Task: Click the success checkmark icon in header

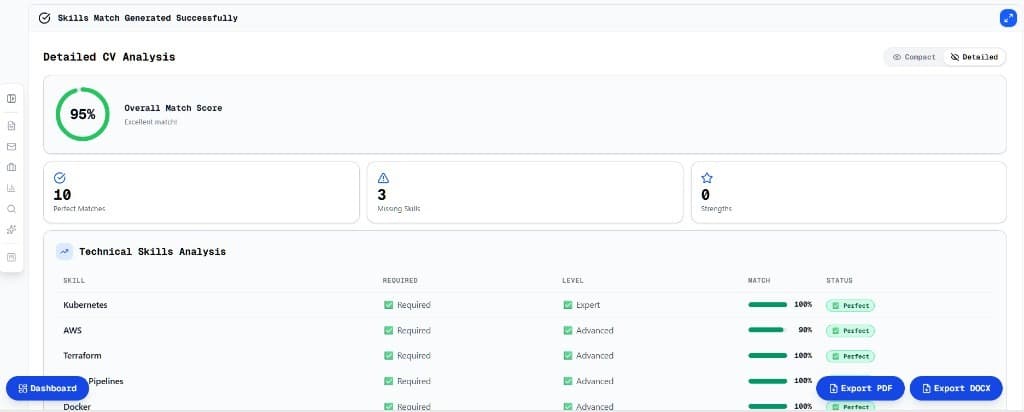Action: (x=44, y=18)
